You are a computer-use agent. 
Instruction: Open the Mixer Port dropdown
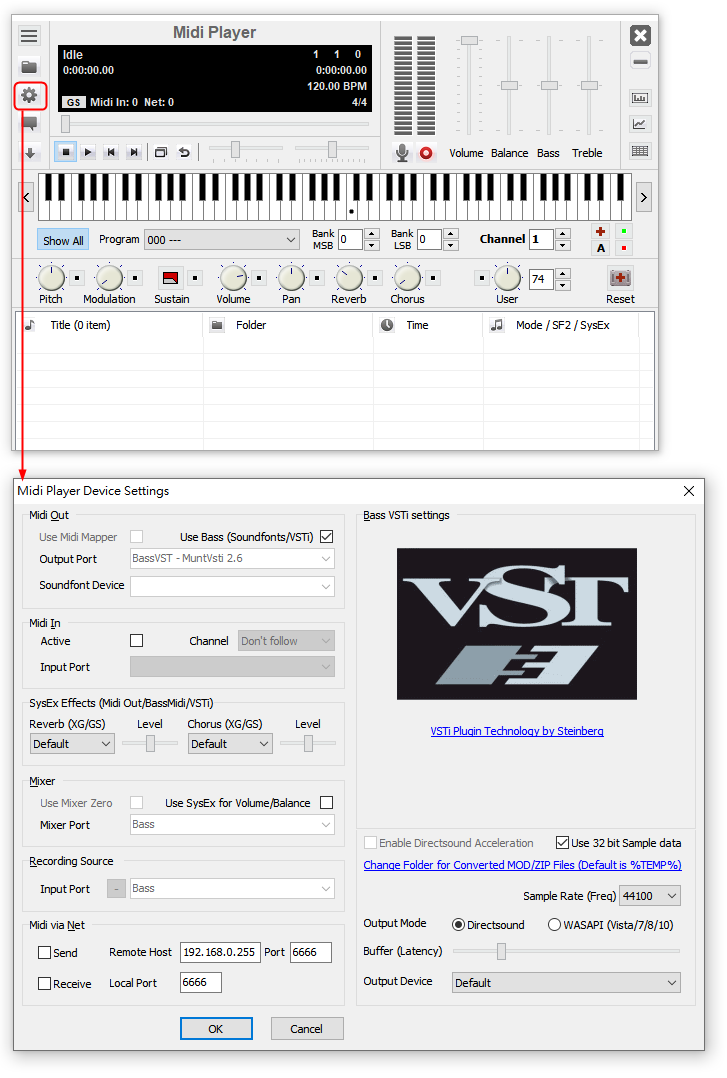pyautogui.click(x=232, y=824)
